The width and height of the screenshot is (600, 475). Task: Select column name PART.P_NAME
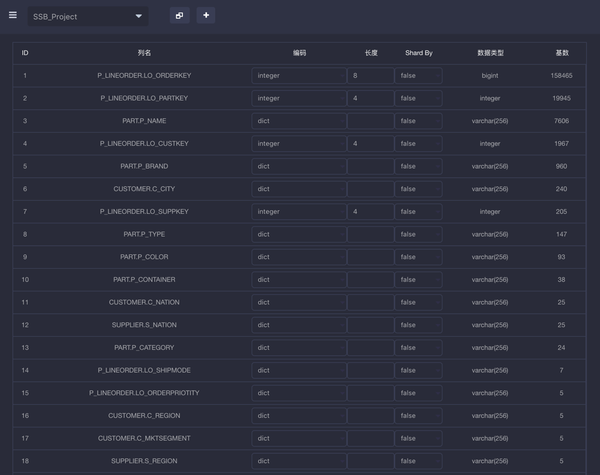[x=144, y=121]
